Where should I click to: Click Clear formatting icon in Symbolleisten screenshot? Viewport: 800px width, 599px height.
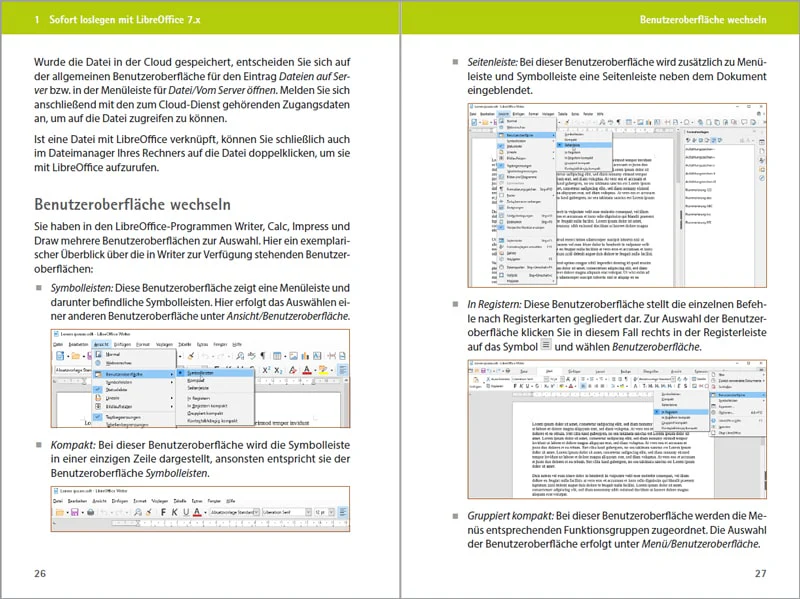pyautogui.click(x=293, y=370)
